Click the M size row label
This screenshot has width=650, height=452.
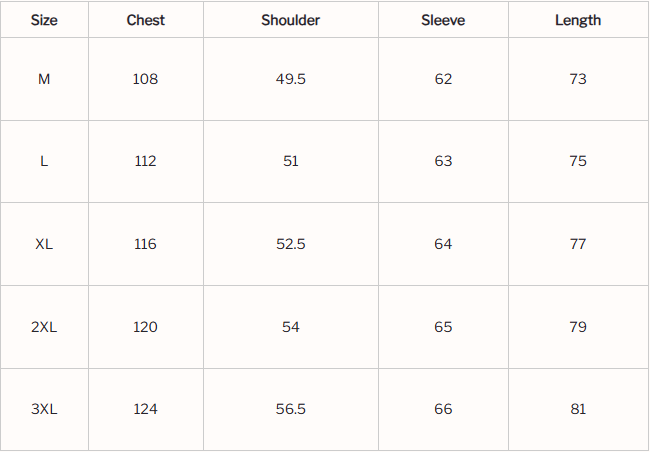tap(44, 79)
